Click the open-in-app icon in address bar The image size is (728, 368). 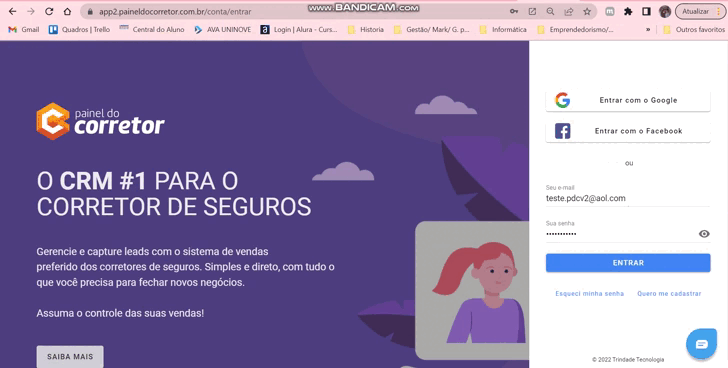[x=532, y=12]
